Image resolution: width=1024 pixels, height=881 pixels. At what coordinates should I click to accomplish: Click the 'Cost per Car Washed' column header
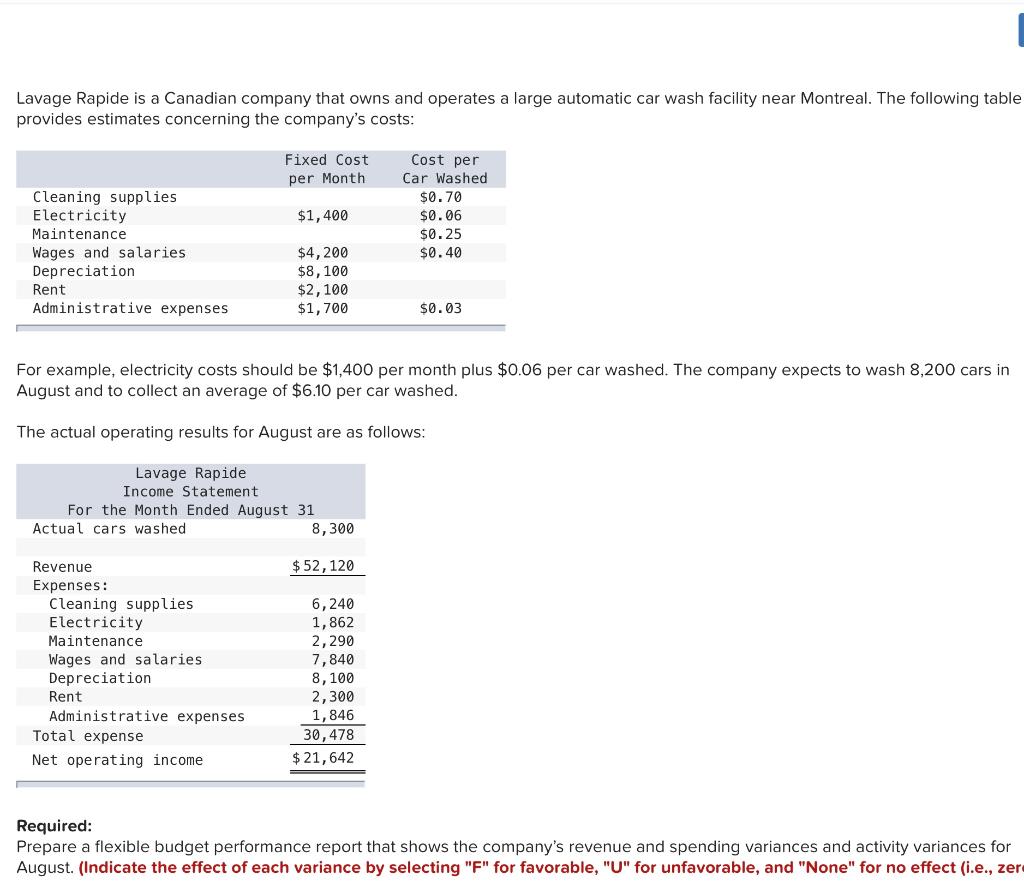pos(445,169)
